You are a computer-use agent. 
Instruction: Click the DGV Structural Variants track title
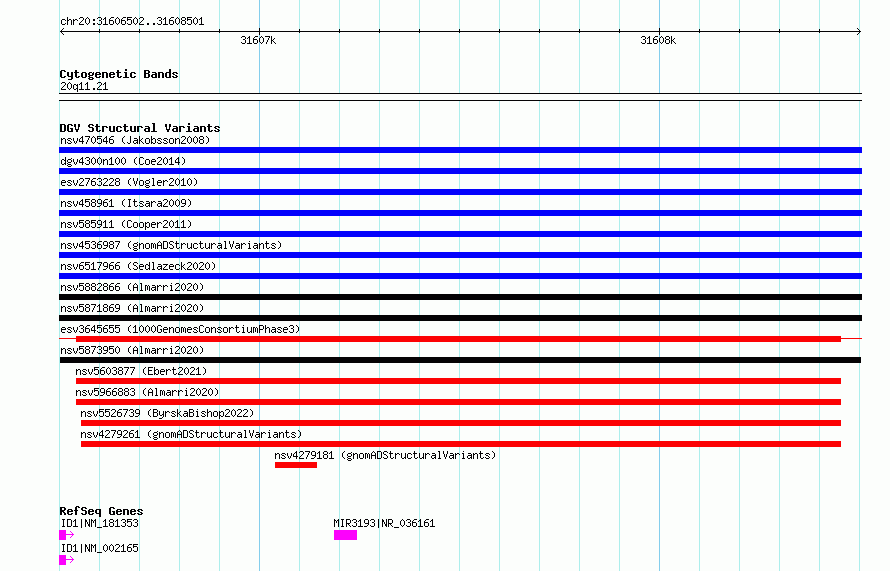[x=140, y=128]
